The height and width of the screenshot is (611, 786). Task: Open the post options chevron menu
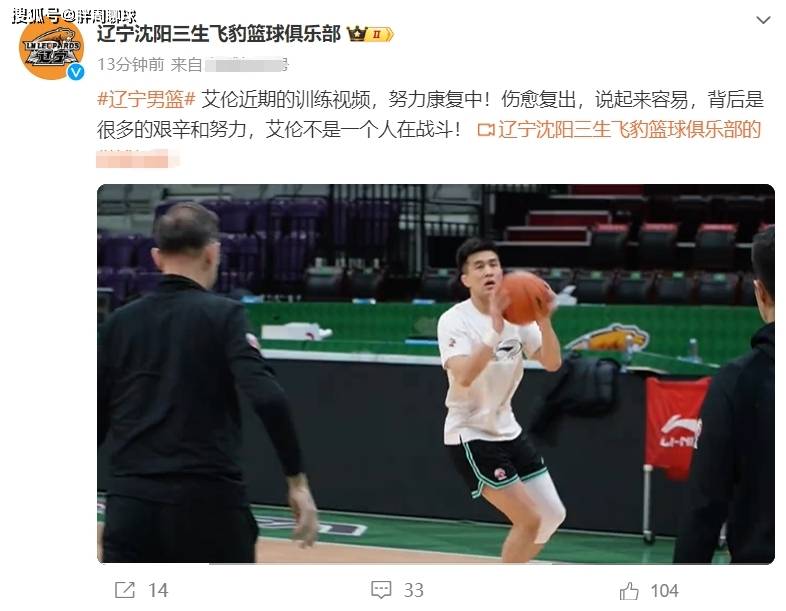click(x=763, y=21)
